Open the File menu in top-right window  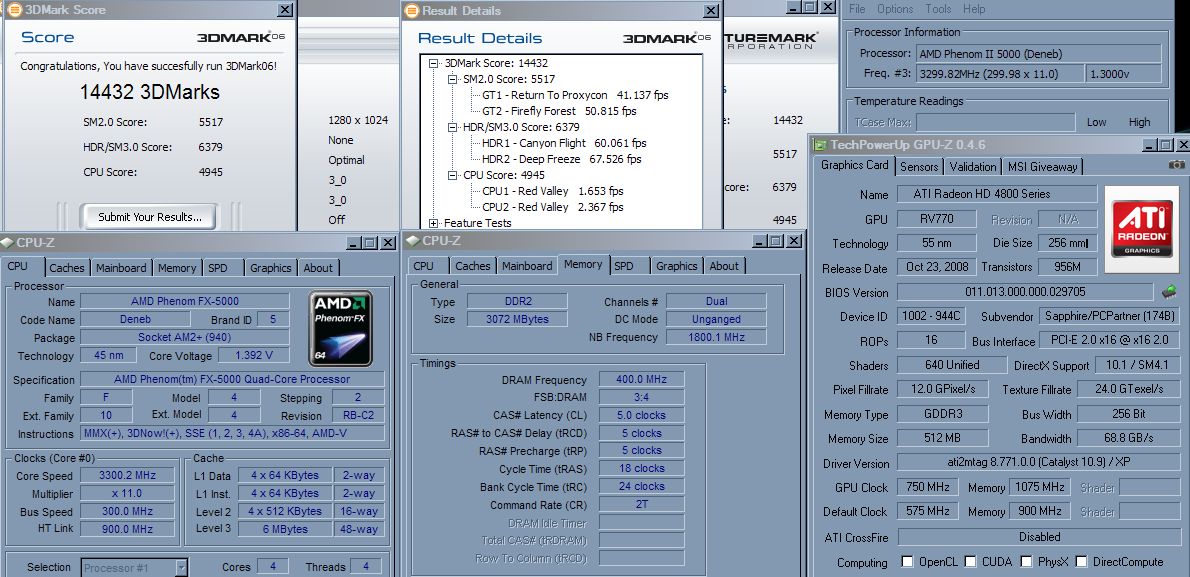pyautogui.click(x=857, y=9)
